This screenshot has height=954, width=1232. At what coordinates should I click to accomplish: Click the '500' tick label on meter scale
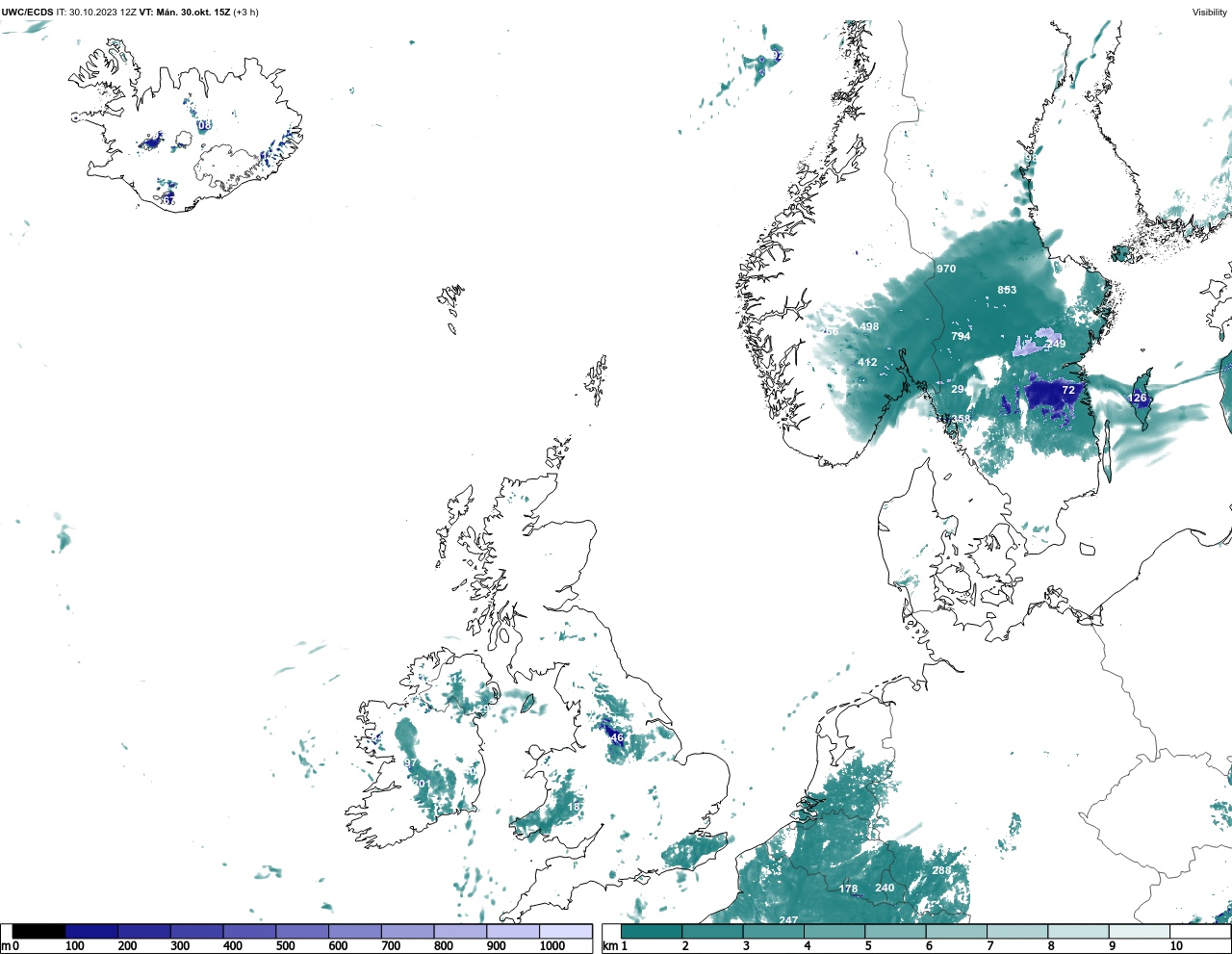[x=285, y=946]
